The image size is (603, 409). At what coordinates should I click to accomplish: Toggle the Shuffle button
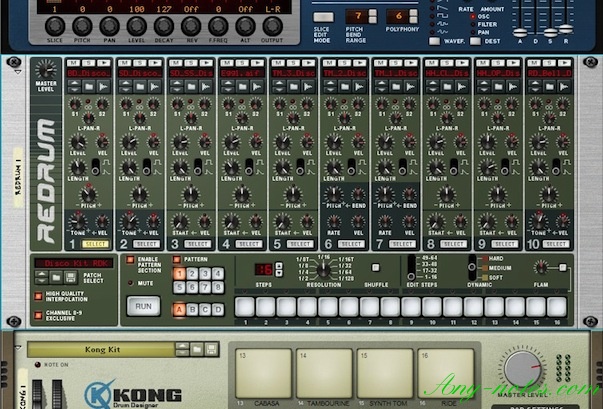376,267
